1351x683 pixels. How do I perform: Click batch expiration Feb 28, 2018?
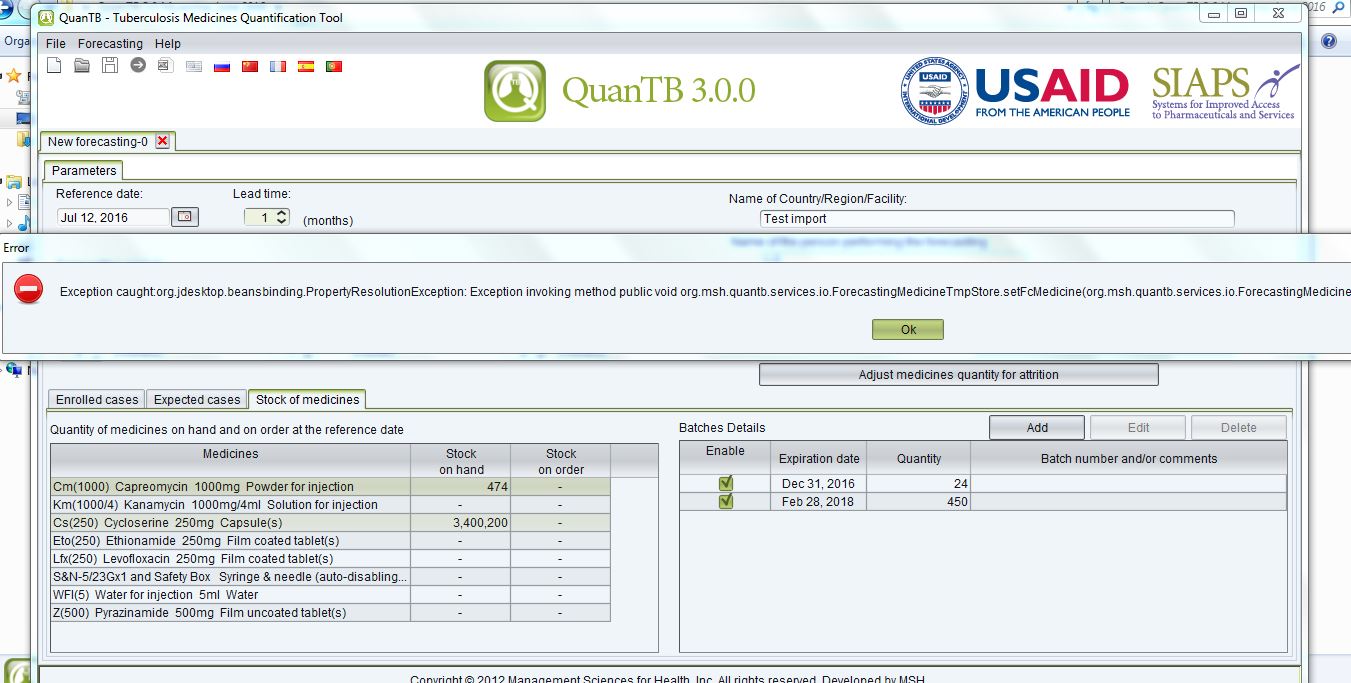pos(819,501)
